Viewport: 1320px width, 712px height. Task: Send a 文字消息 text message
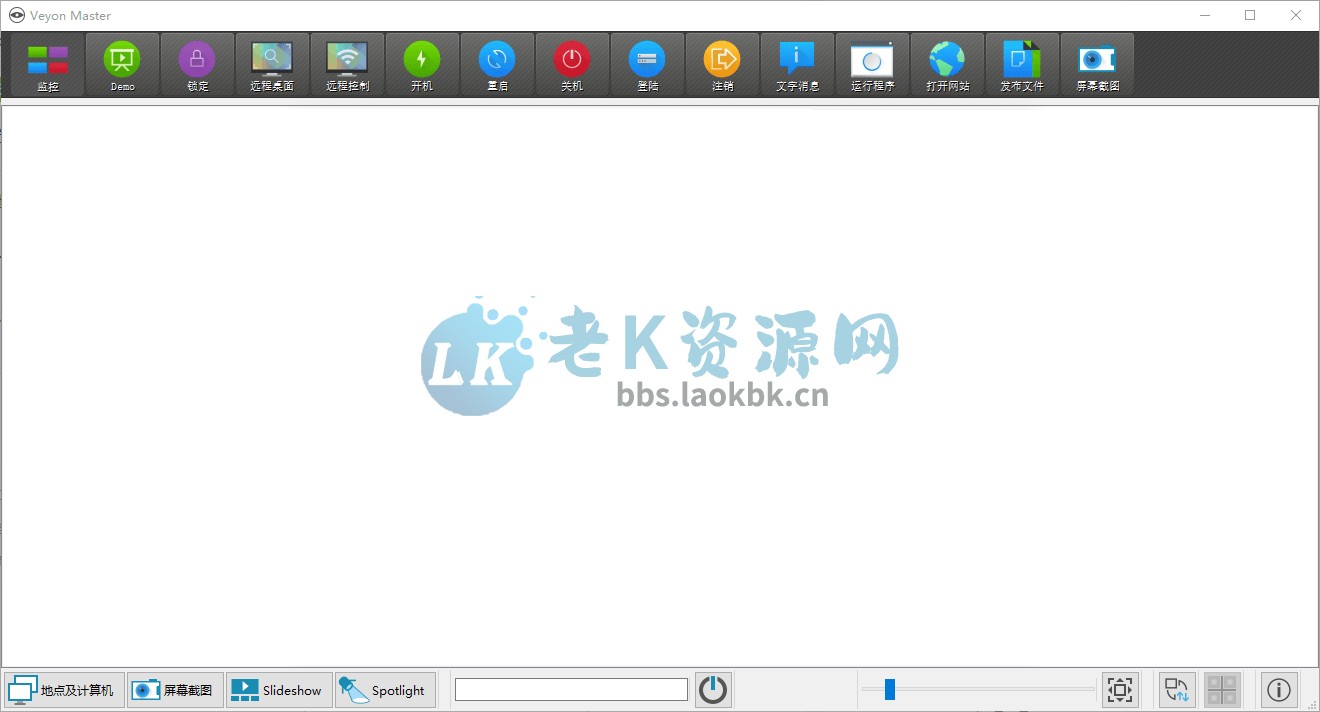(x=797, y=65)
